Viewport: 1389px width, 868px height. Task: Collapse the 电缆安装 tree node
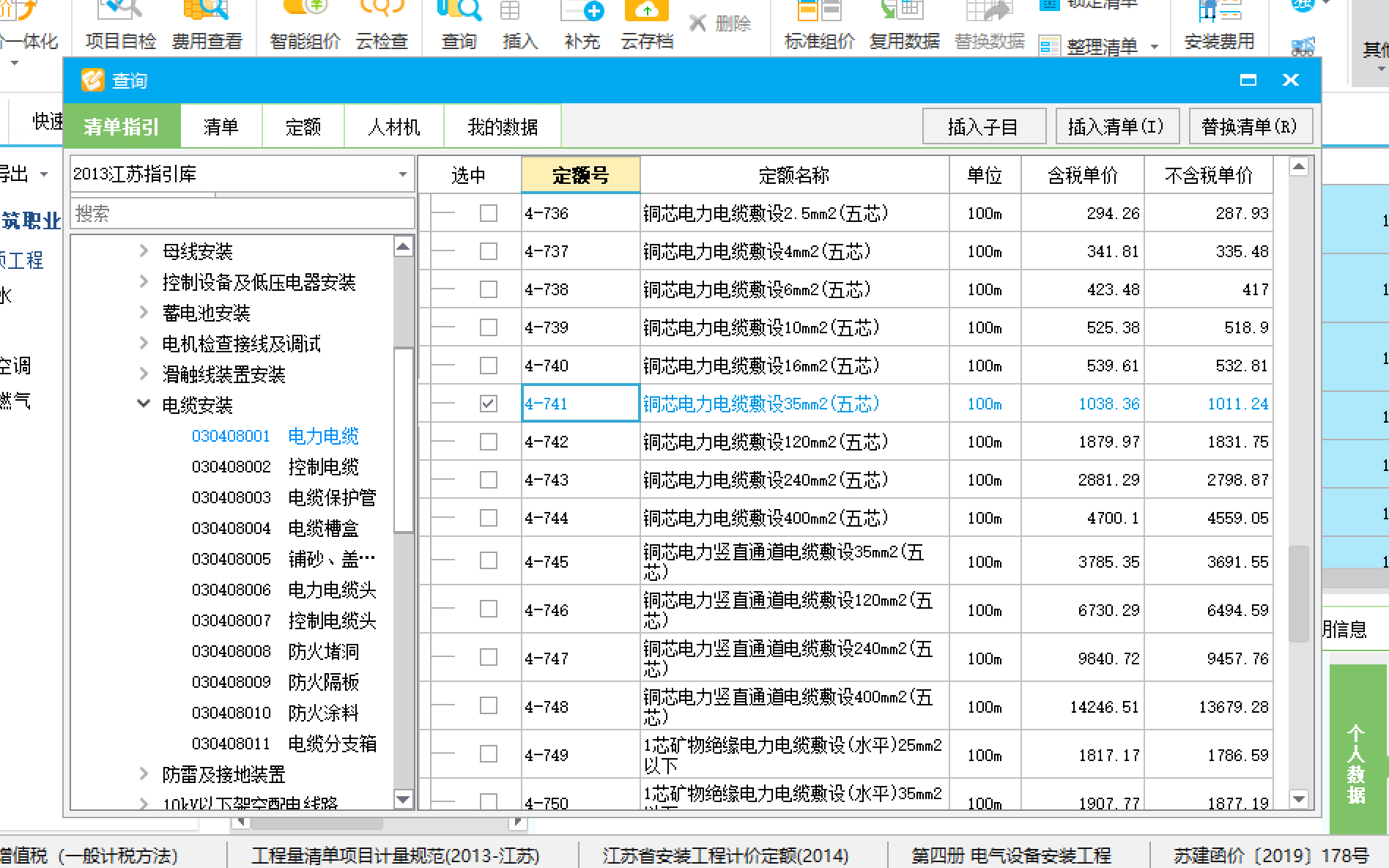(144, 404)
